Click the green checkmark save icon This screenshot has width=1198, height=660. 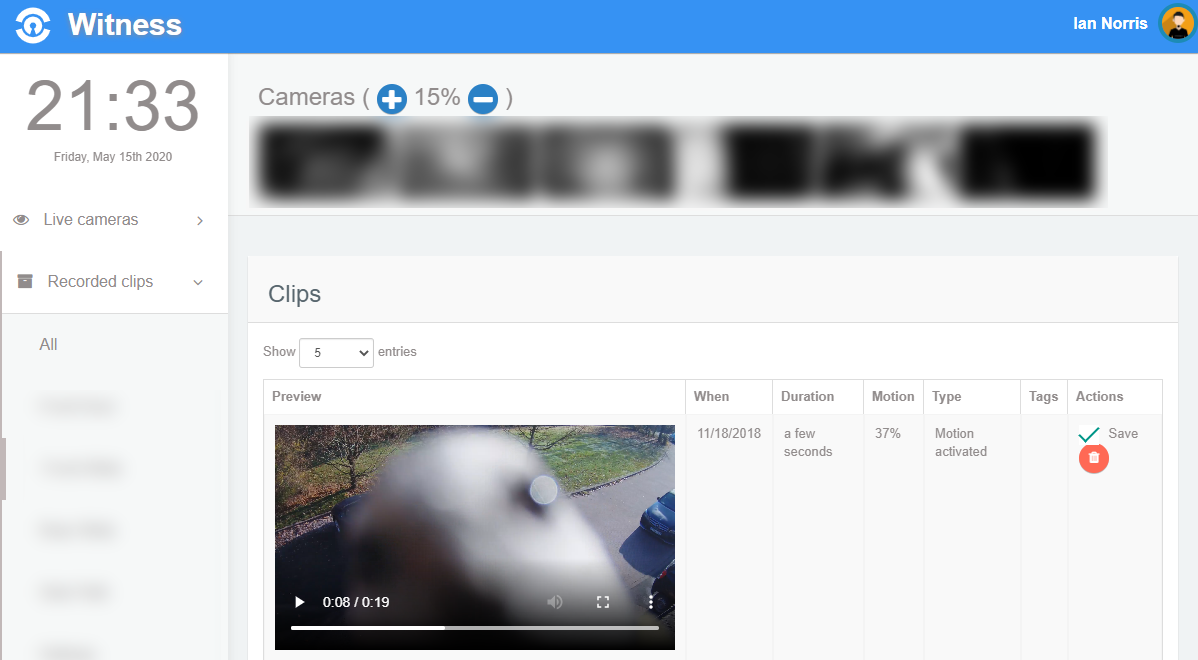click(x=1089, y=435)
